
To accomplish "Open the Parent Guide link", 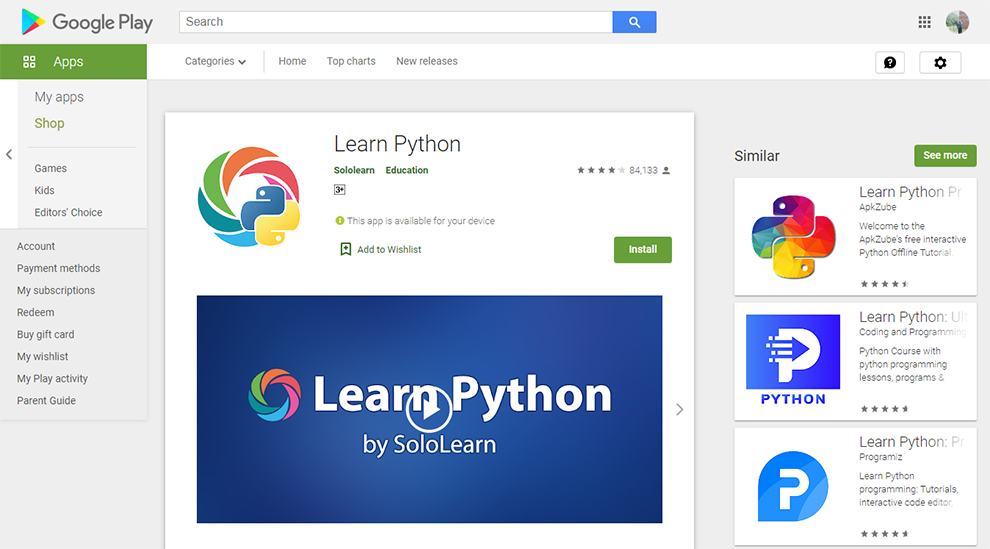I will point(46,401).
